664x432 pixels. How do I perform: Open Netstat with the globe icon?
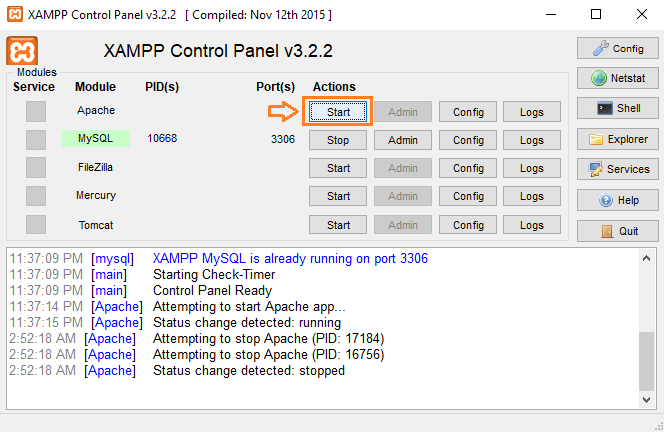coord(618,78)
